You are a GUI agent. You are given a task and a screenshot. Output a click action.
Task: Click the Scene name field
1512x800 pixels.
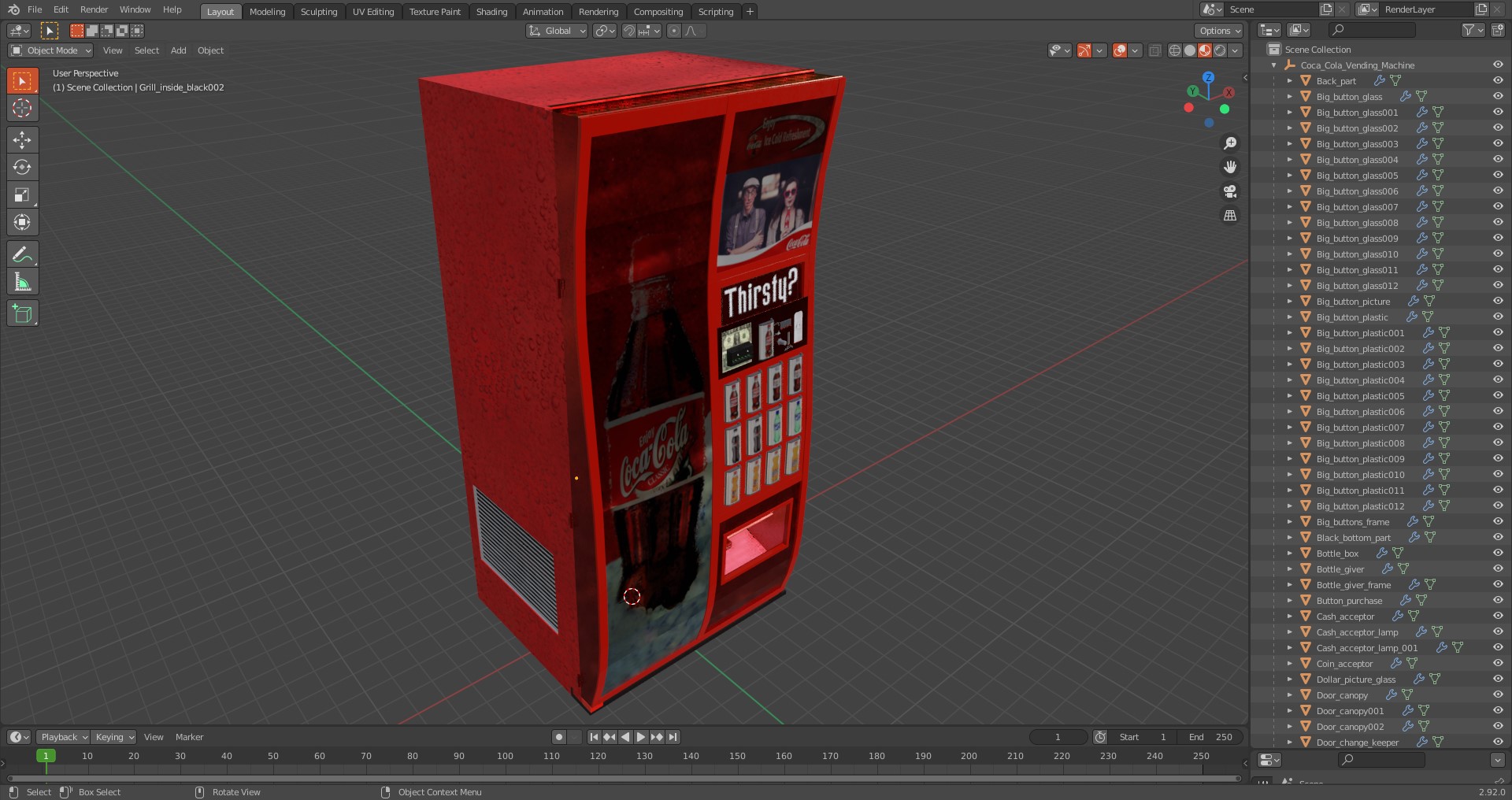pos(1271,9)
